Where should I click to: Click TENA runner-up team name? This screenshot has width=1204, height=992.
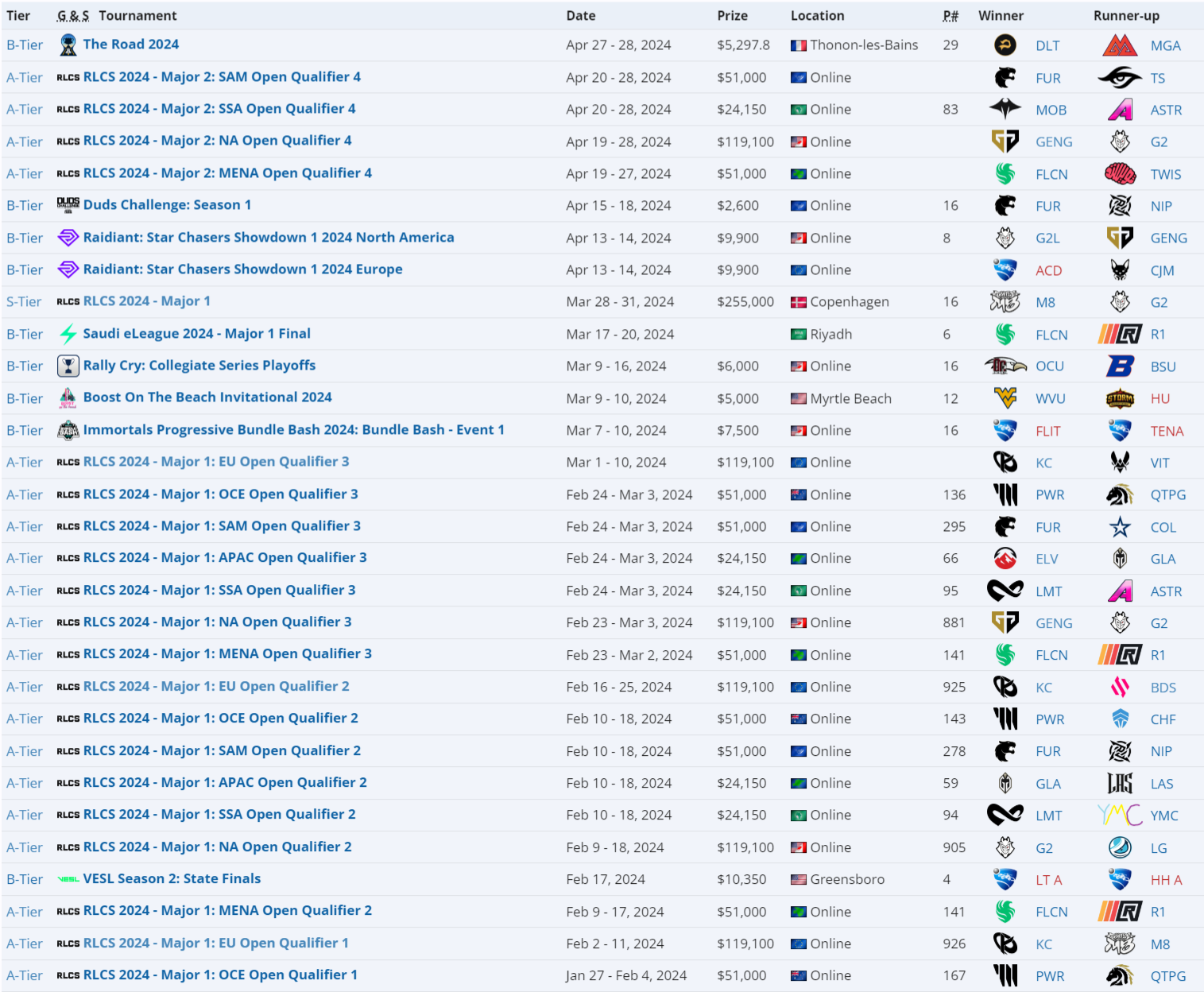1167,431
